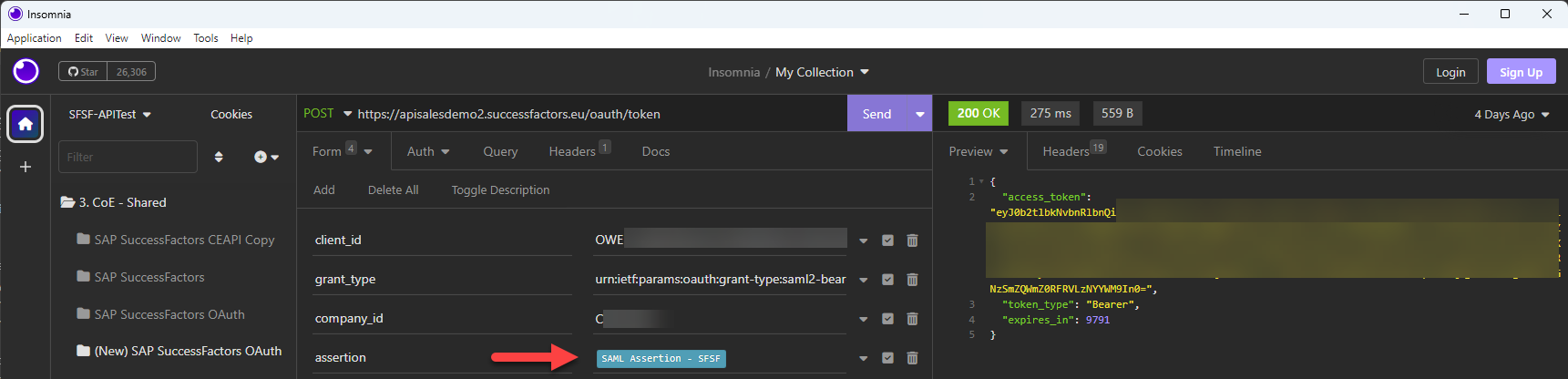Click the SAML Assertion - SFSF tag
Image resolution: width=1568 pixels, height=379 pixels.
tap(661, 359)
